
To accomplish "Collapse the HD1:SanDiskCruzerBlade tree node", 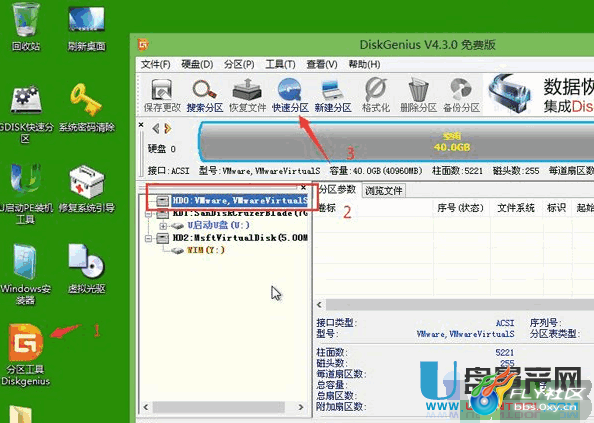I will (149, 214).
